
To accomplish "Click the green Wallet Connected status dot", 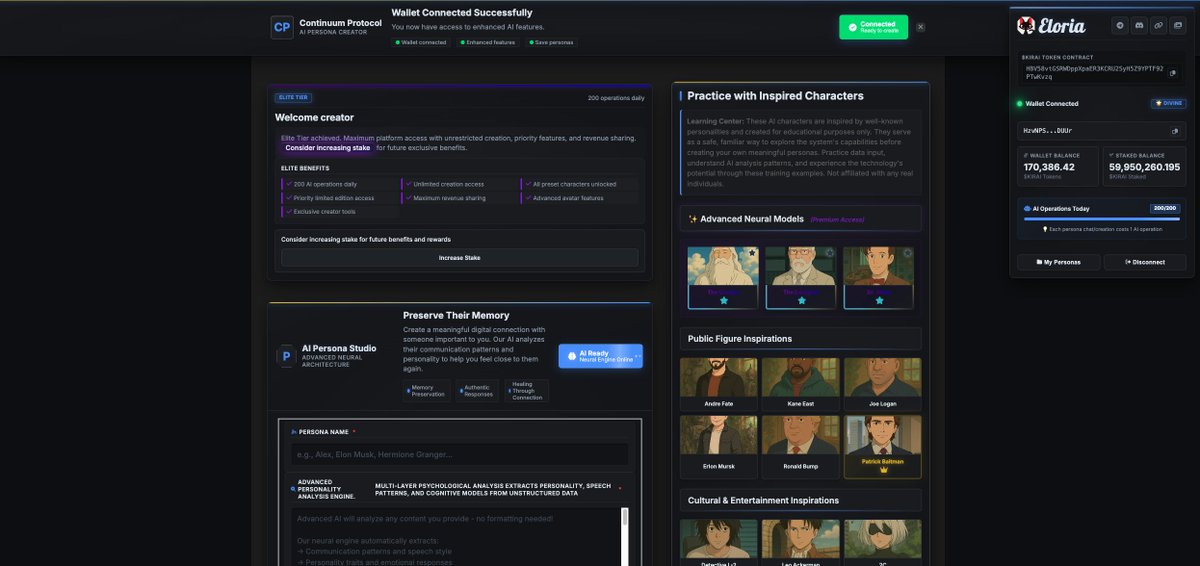I will (1020, 104).
